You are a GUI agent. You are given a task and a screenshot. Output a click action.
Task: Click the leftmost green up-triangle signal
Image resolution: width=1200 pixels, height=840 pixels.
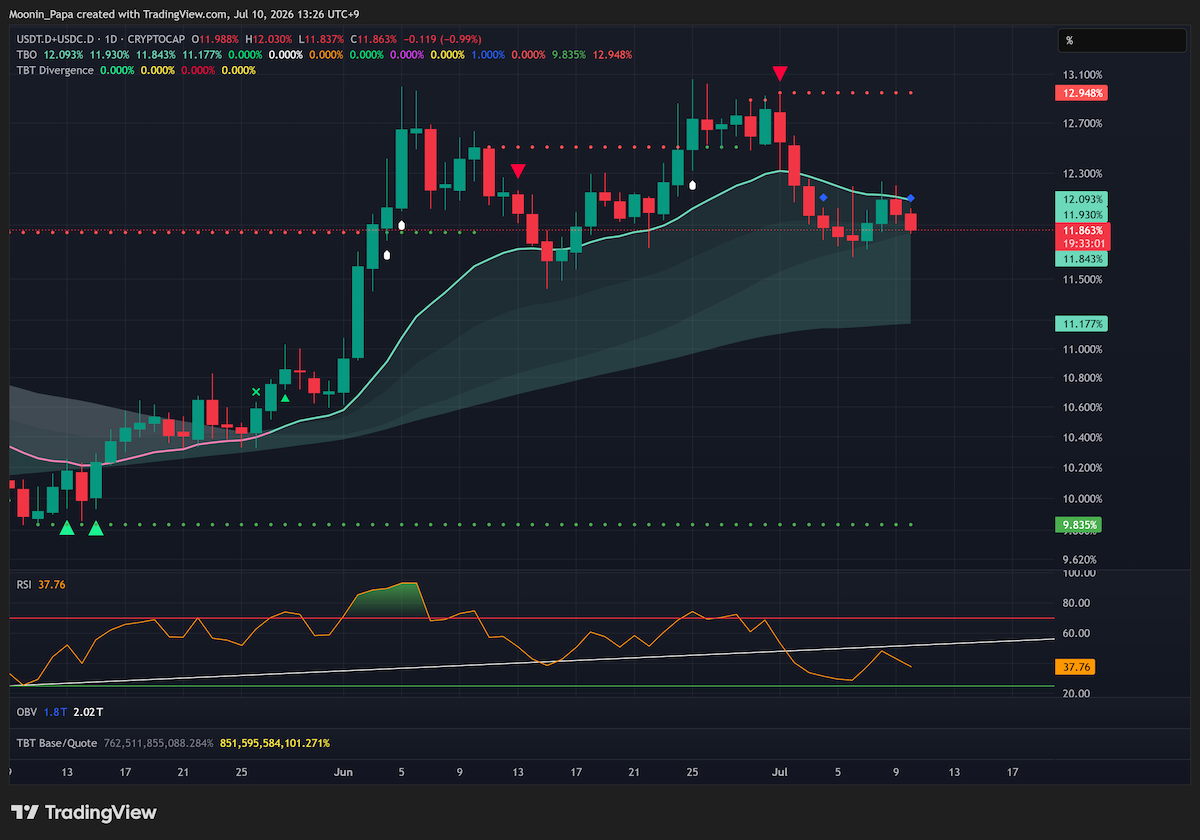pyautogui.click(x=67, y=527)
